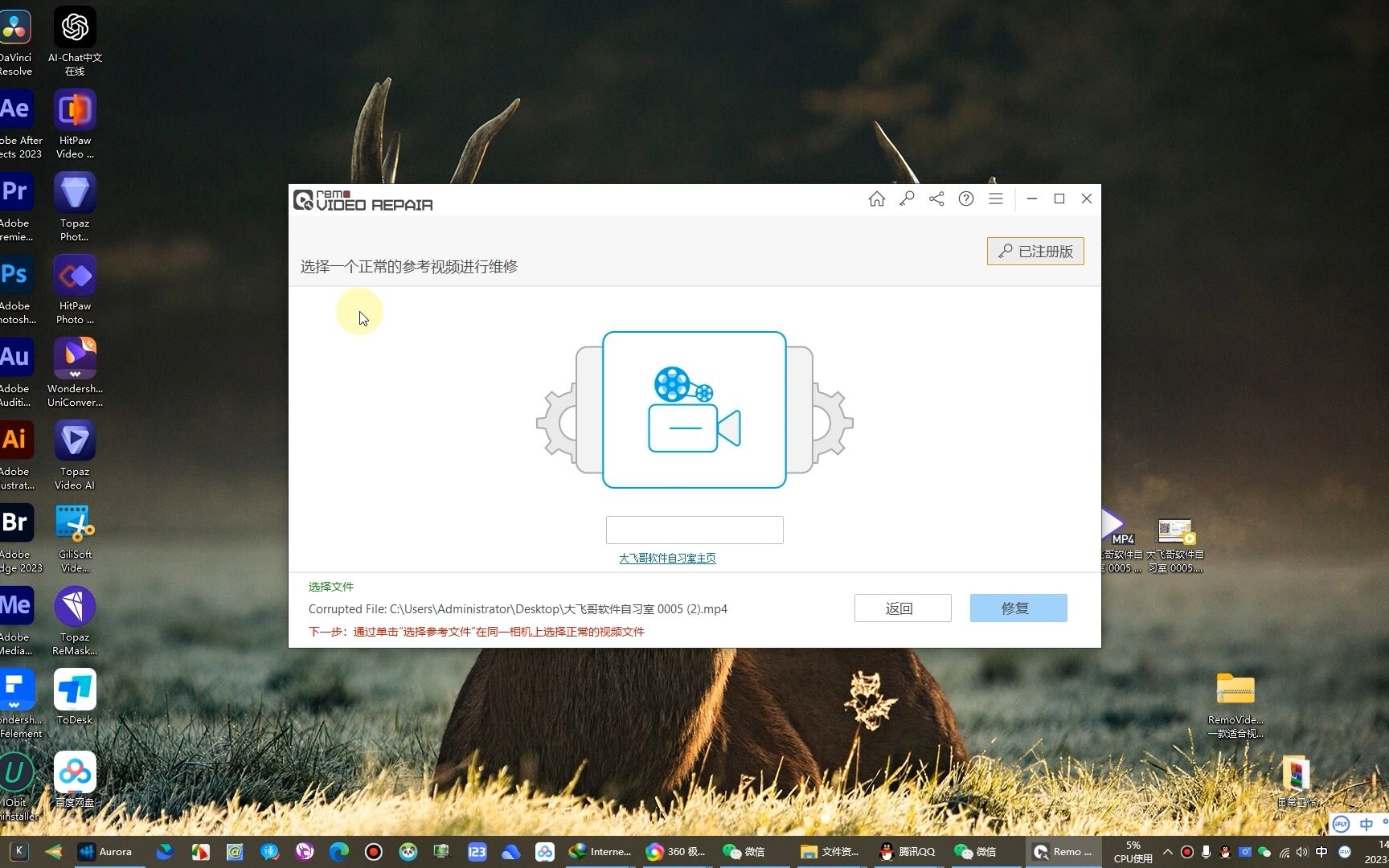Screen dimensions: 1389x868
Task: Open the 大飞哥软件自习室主页 link
Action: 667,557
